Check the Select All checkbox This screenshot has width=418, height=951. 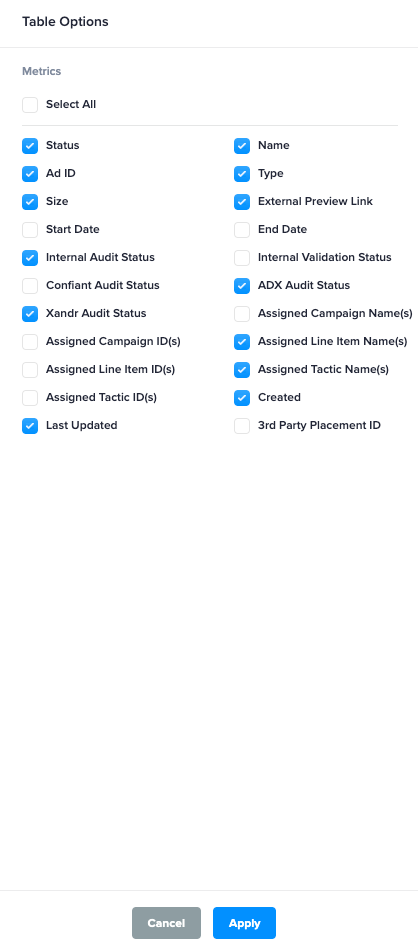[30, 105]
